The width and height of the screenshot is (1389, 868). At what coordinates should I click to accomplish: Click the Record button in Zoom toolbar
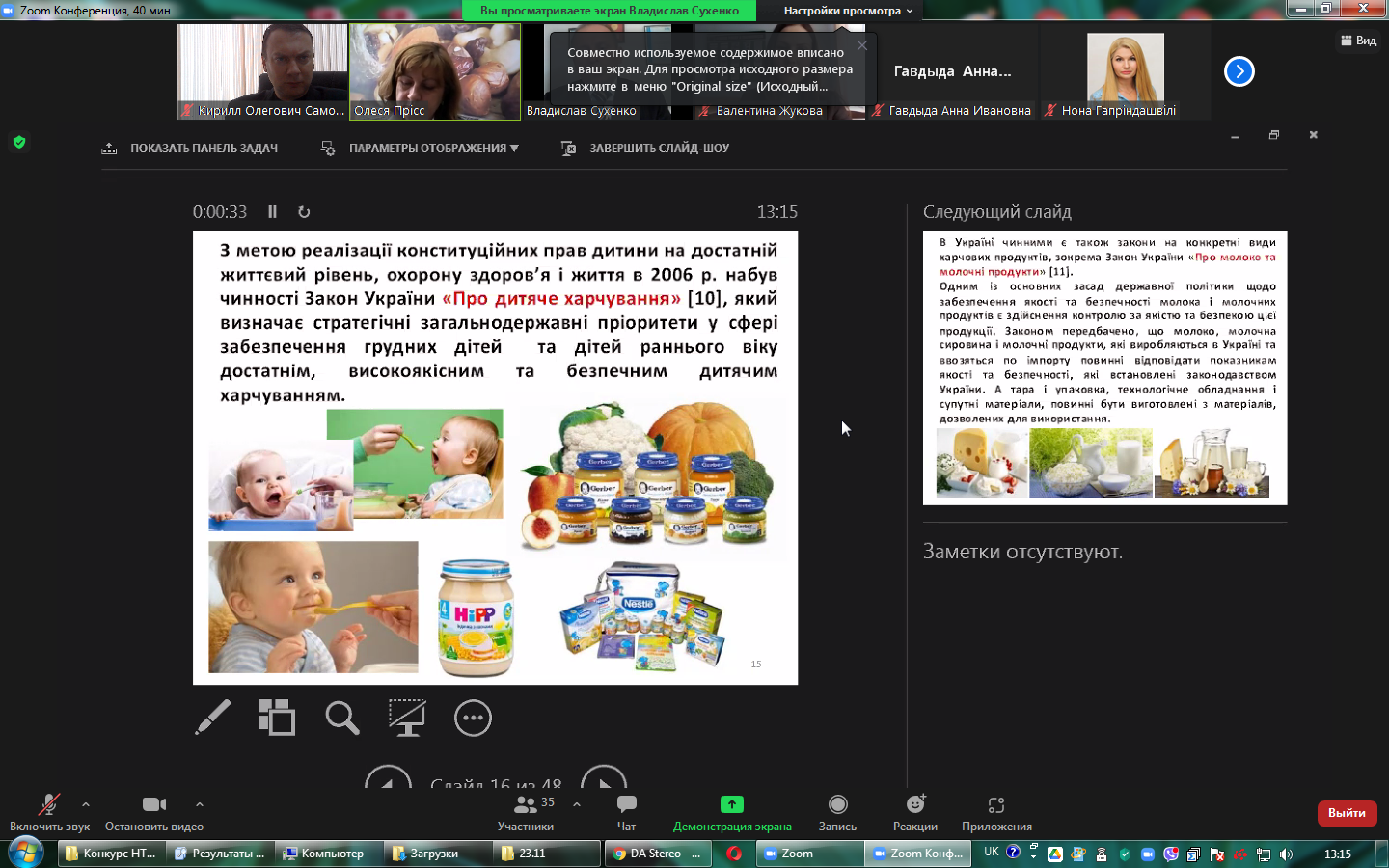coord(837,812)
